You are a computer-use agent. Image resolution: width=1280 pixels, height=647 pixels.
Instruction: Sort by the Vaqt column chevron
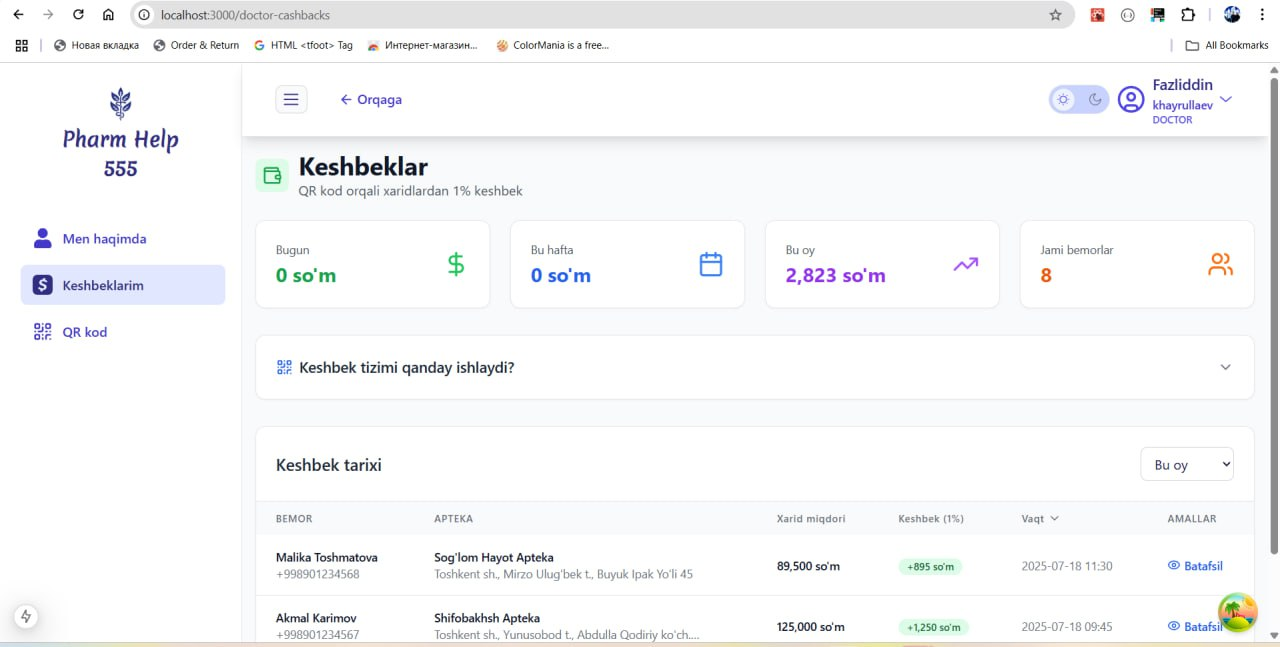pyautogui.click(x=1054, y=518)
